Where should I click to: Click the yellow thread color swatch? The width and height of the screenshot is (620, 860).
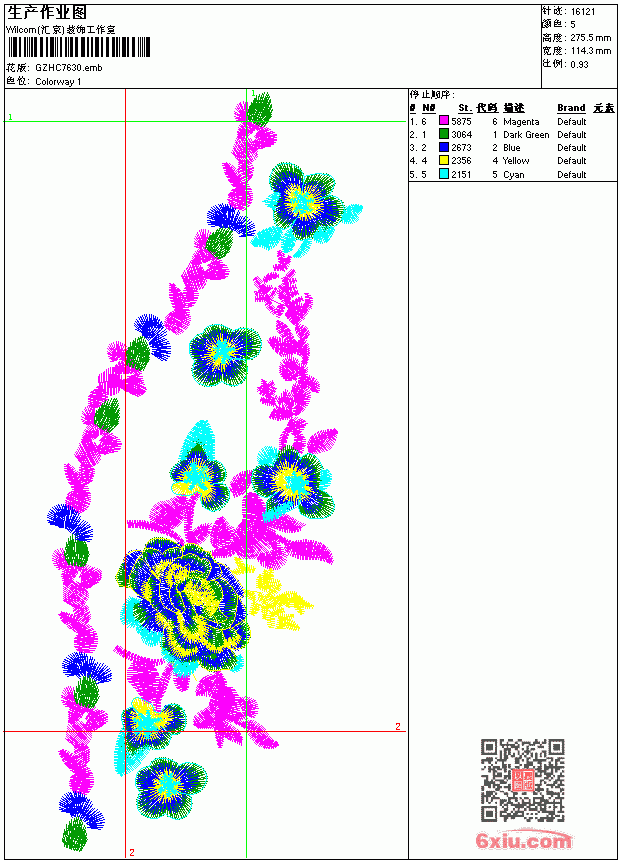coord(444,160)
